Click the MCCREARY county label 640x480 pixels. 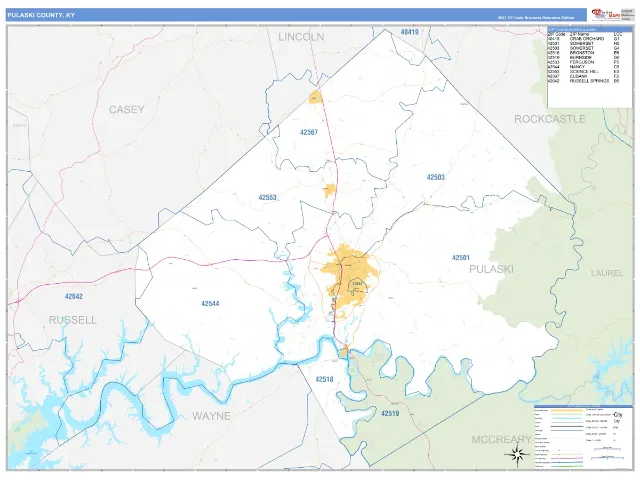(x=501, y=440)
